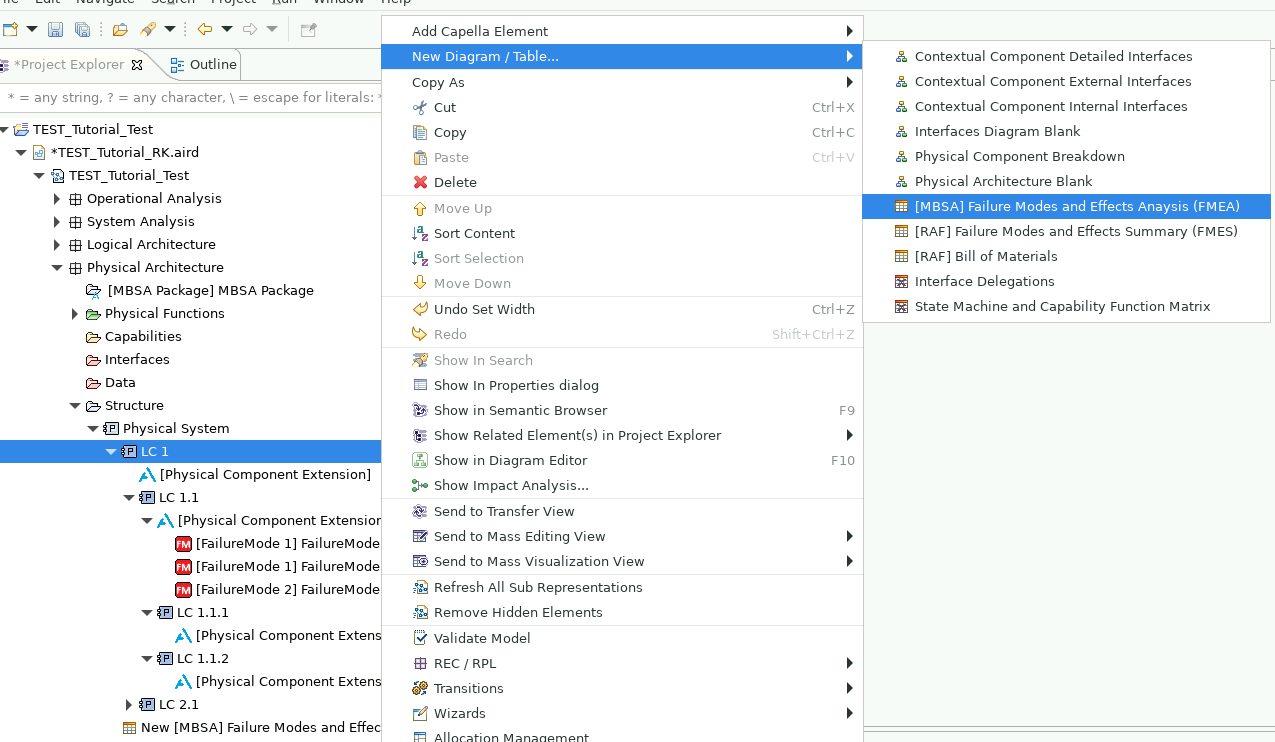Click the Refresh All Sub Representations icon

click(x=420, y=588)
